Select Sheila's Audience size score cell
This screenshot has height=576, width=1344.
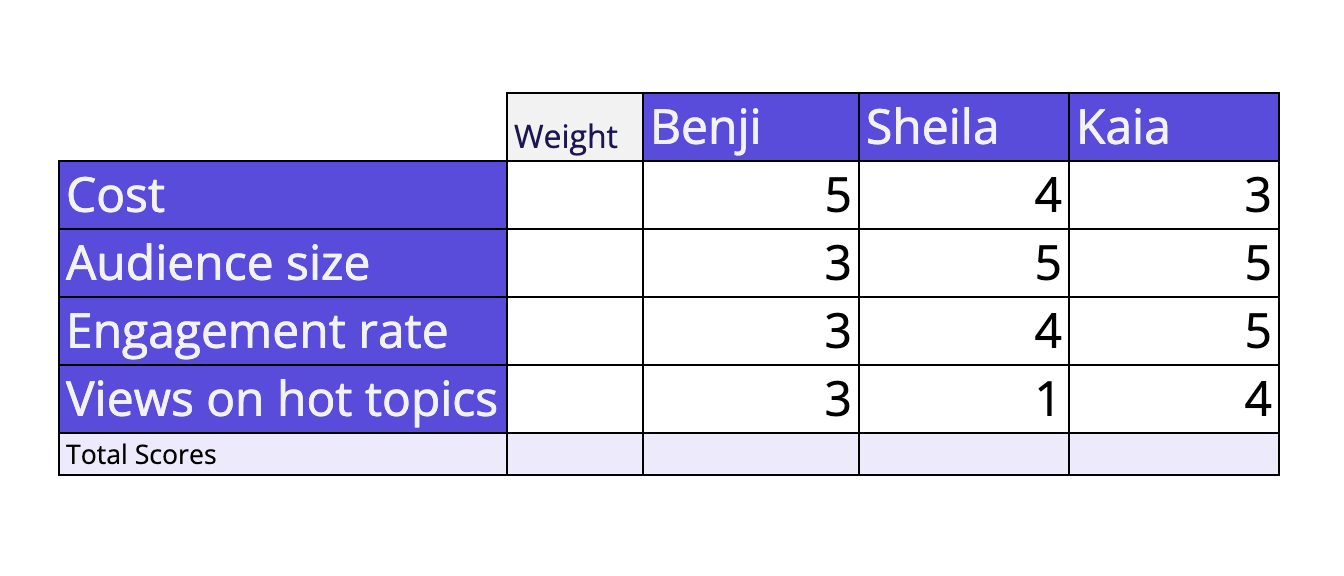coord(963,263)
